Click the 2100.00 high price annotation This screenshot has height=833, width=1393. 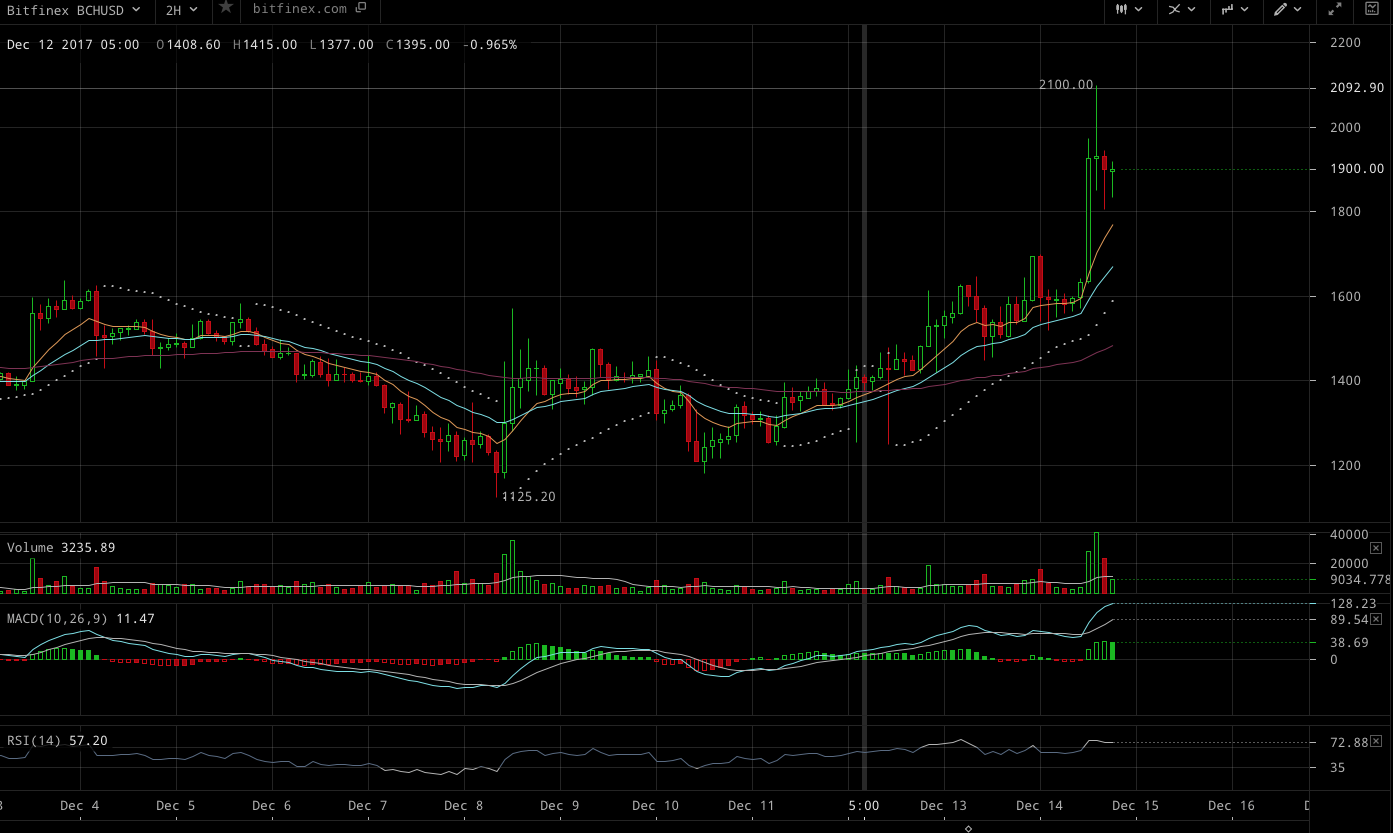click(1066, 85)
